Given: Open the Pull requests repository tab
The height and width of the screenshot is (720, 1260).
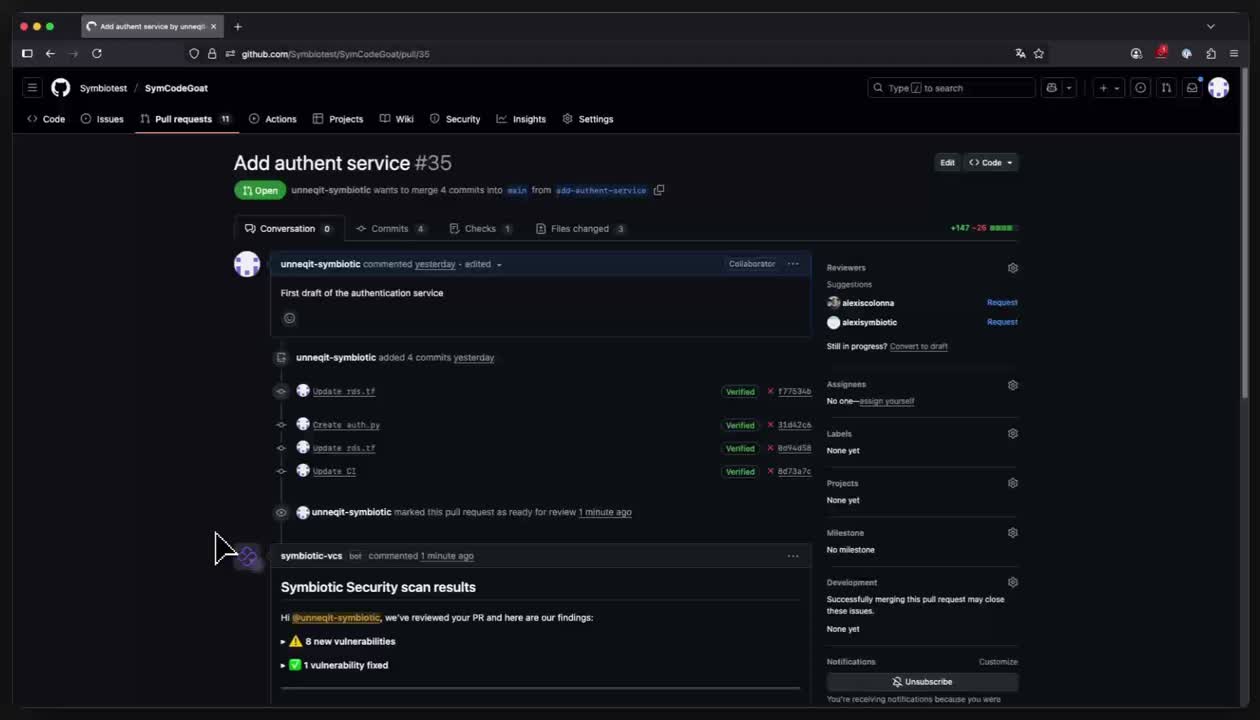Looking at the screenshot, I should tap(186, 119).
